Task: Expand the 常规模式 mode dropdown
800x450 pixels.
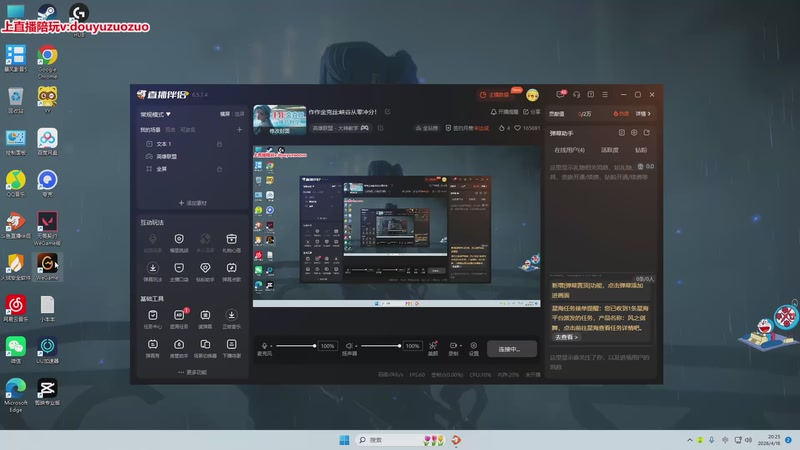Action: point(156,114)
